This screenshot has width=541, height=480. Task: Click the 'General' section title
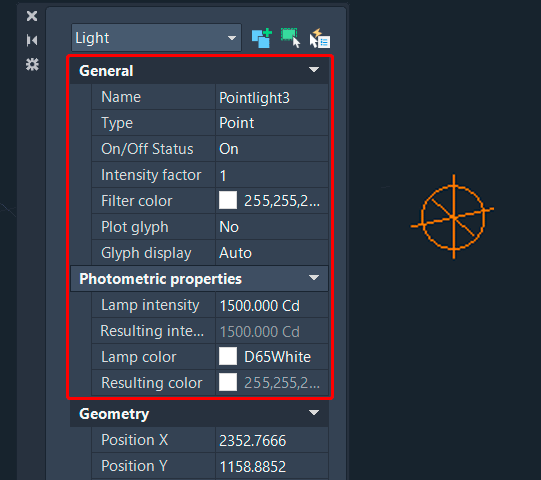[x=106, y=71]
